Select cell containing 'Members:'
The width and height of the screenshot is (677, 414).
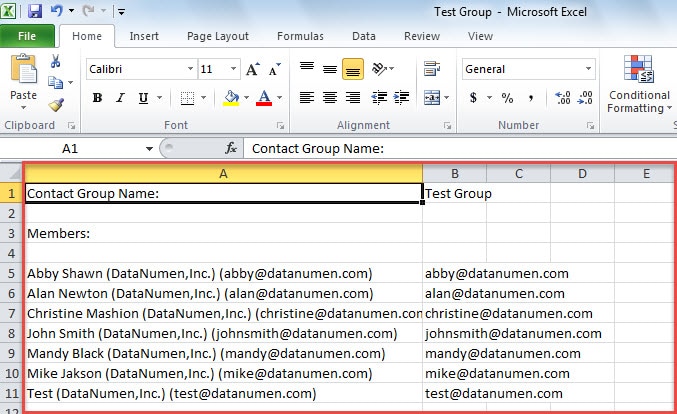pos(224,234)
